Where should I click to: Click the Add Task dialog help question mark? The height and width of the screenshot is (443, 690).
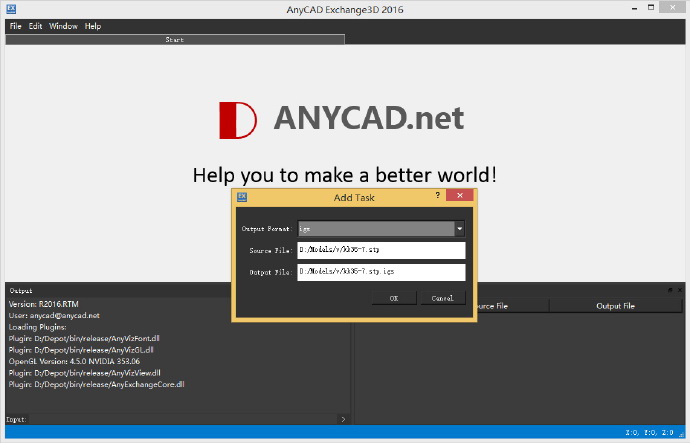pyautogui.click(x=437, y=195)
